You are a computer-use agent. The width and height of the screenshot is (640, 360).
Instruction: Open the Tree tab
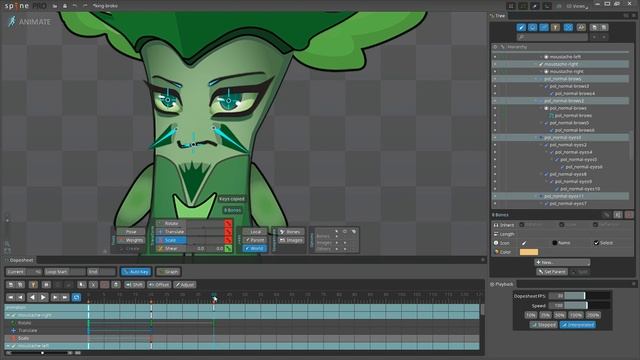point(498,16)
